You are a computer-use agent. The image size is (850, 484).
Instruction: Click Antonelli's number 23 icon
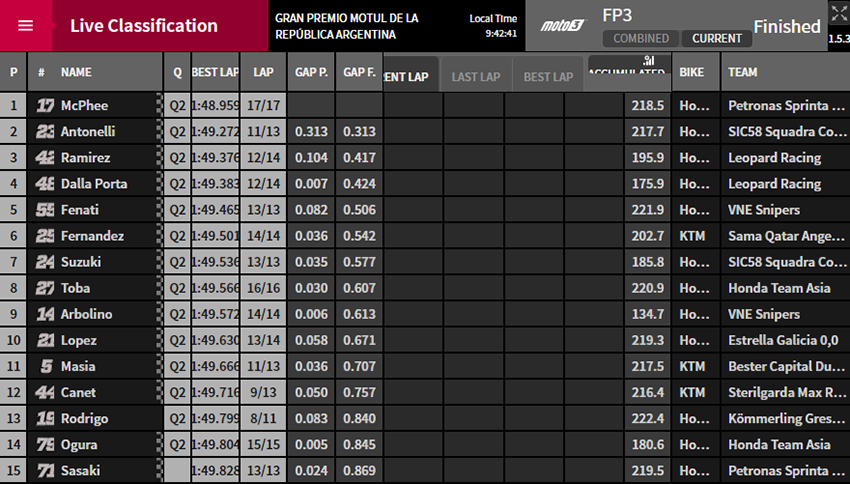45,132
